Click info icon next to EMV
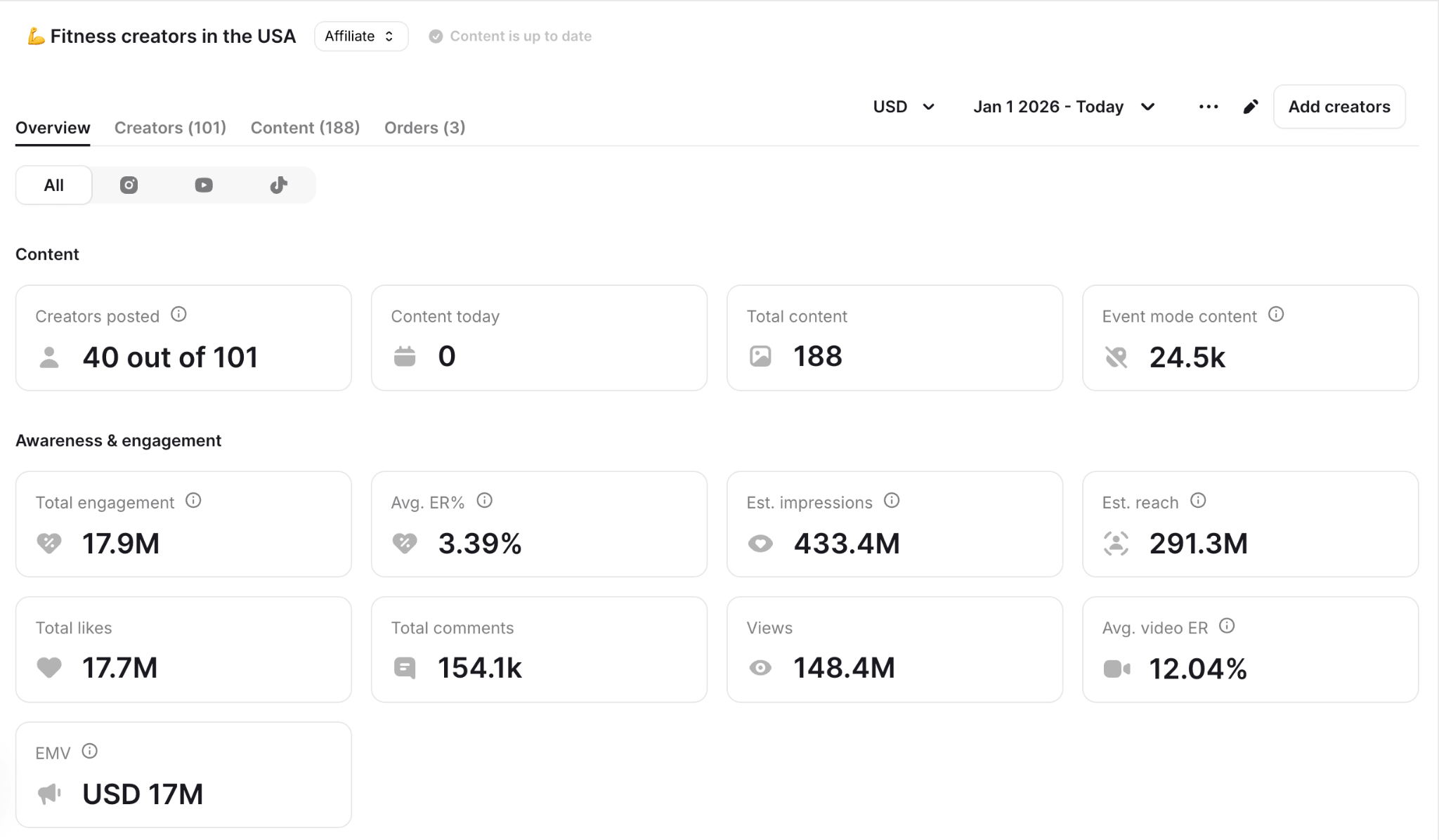 click(89, 752)
